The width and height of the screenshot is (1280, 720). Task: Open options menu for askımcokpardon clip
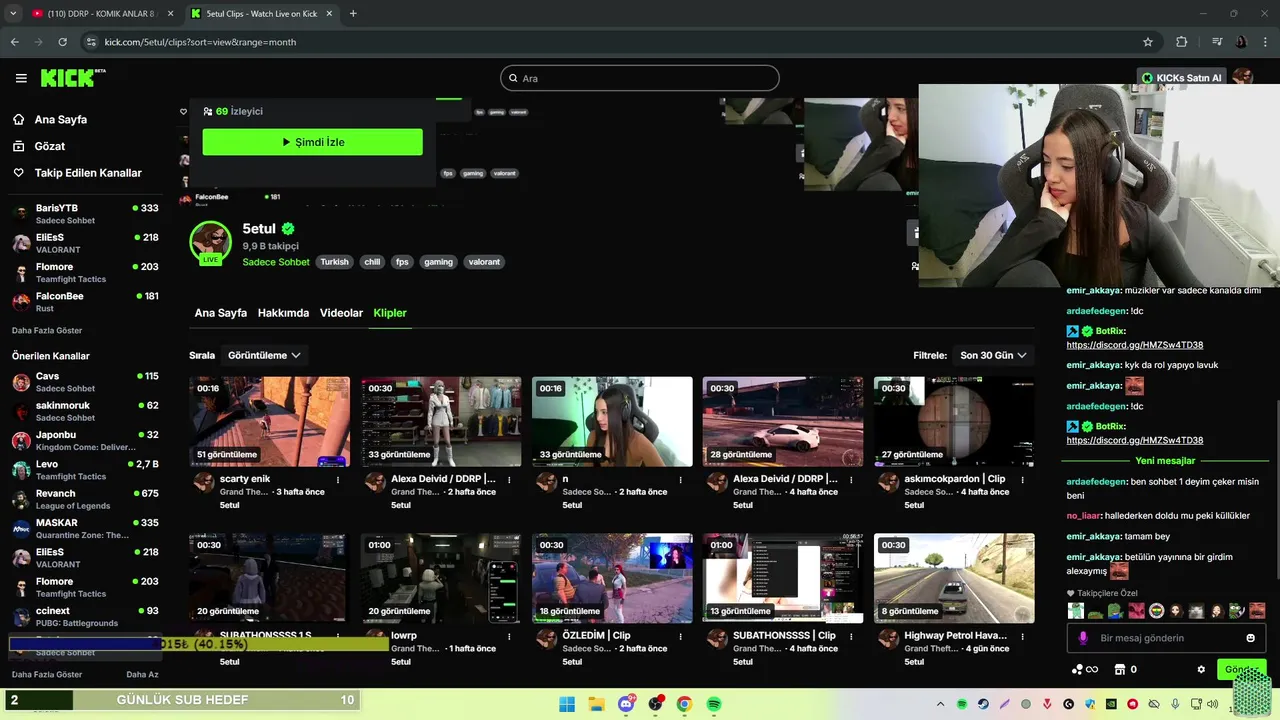point(1022,479)
